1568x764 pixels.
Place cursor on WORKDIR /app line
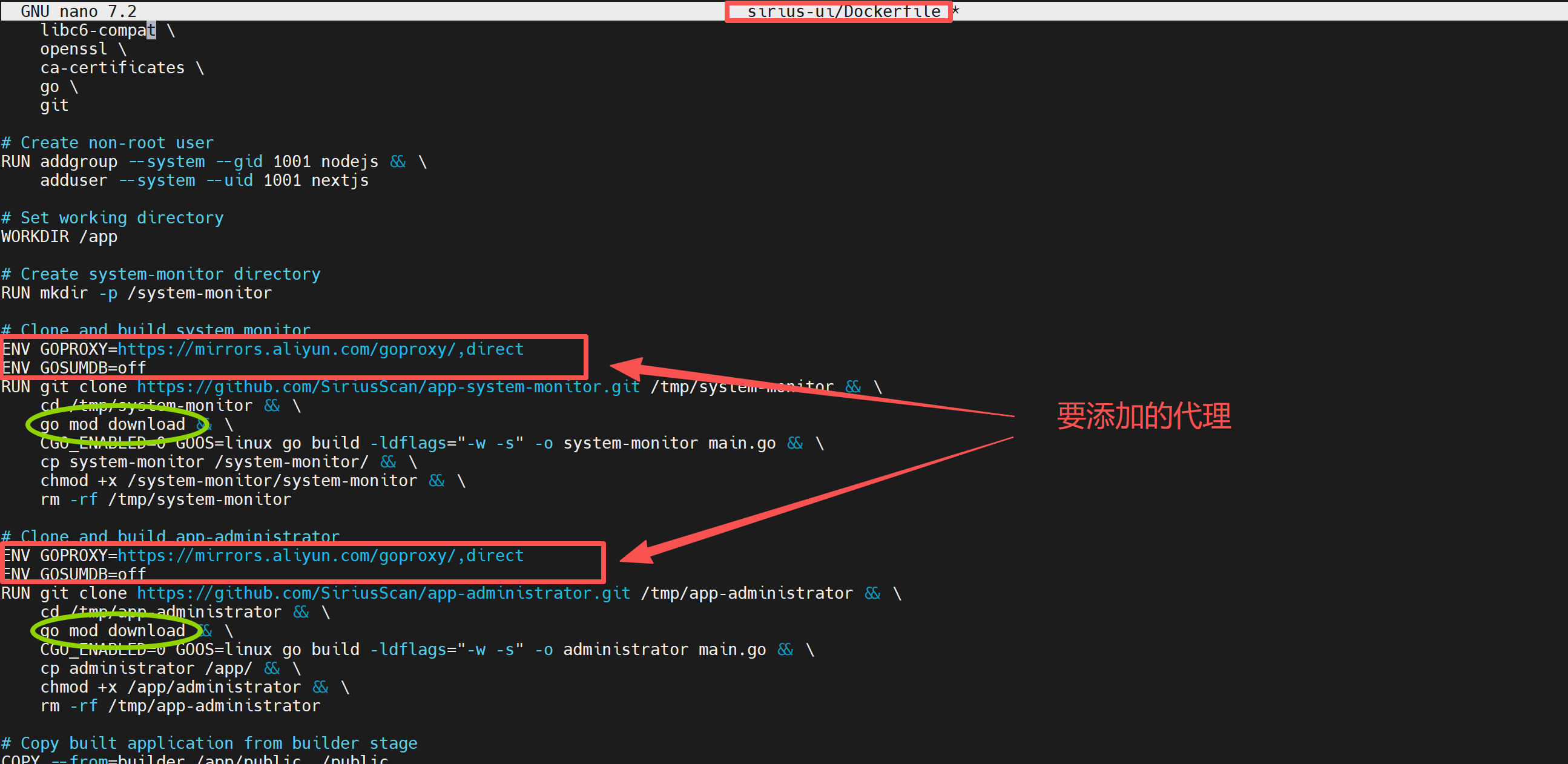(x=59, y=237)
